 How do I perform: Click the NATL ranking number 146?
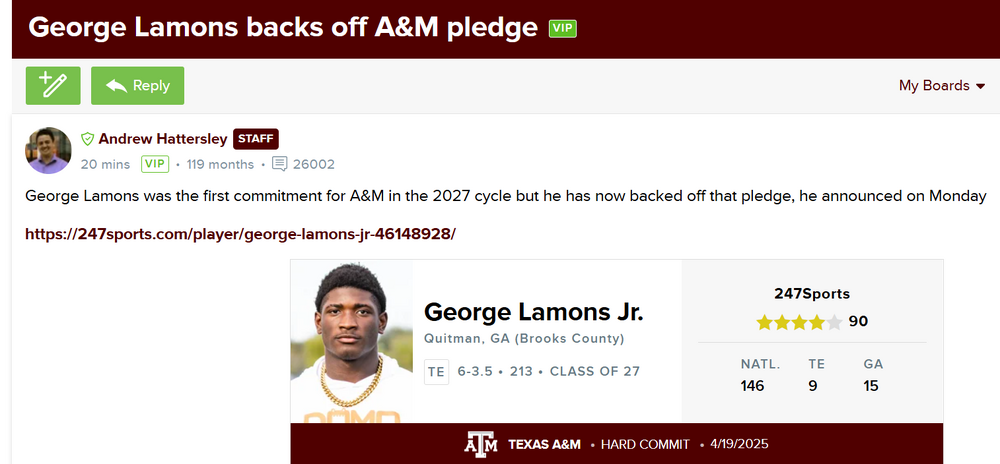(752, 385)
